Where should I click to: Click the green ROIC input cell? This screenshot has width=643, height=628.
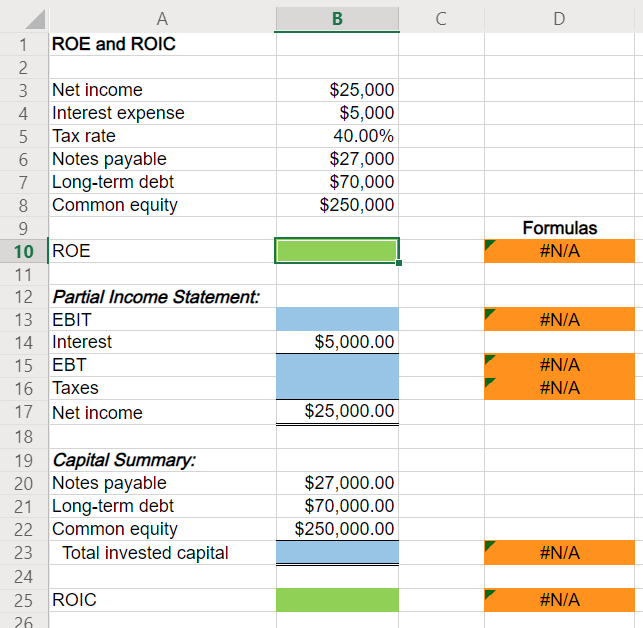[x=337, y=600]
